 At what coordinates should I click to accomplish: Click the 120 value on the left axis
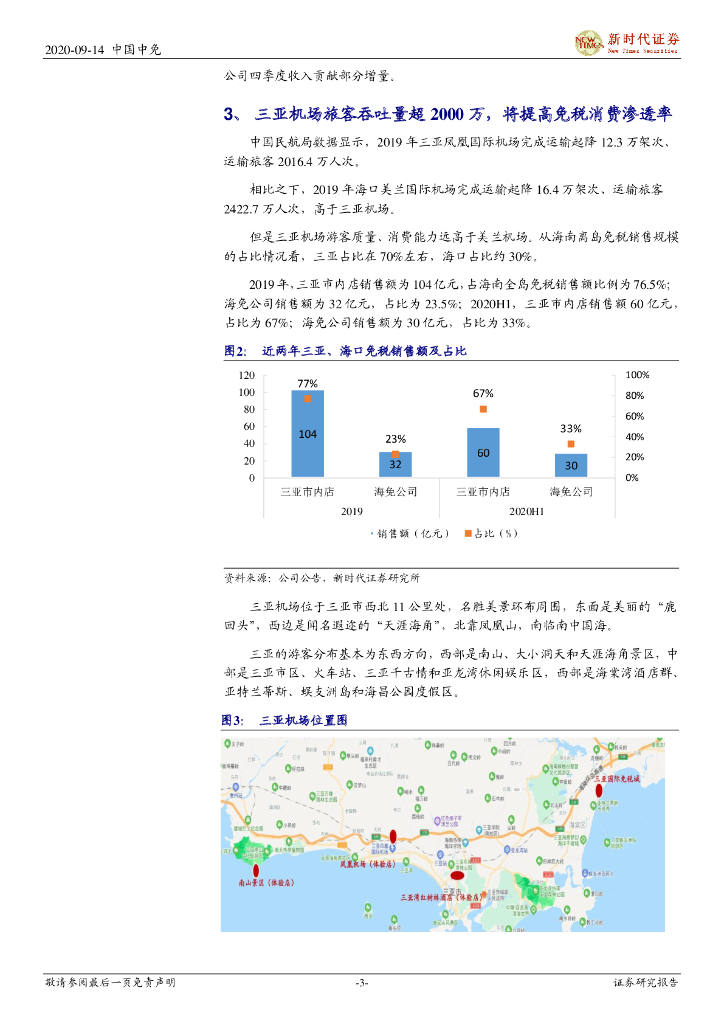(247, 376)
